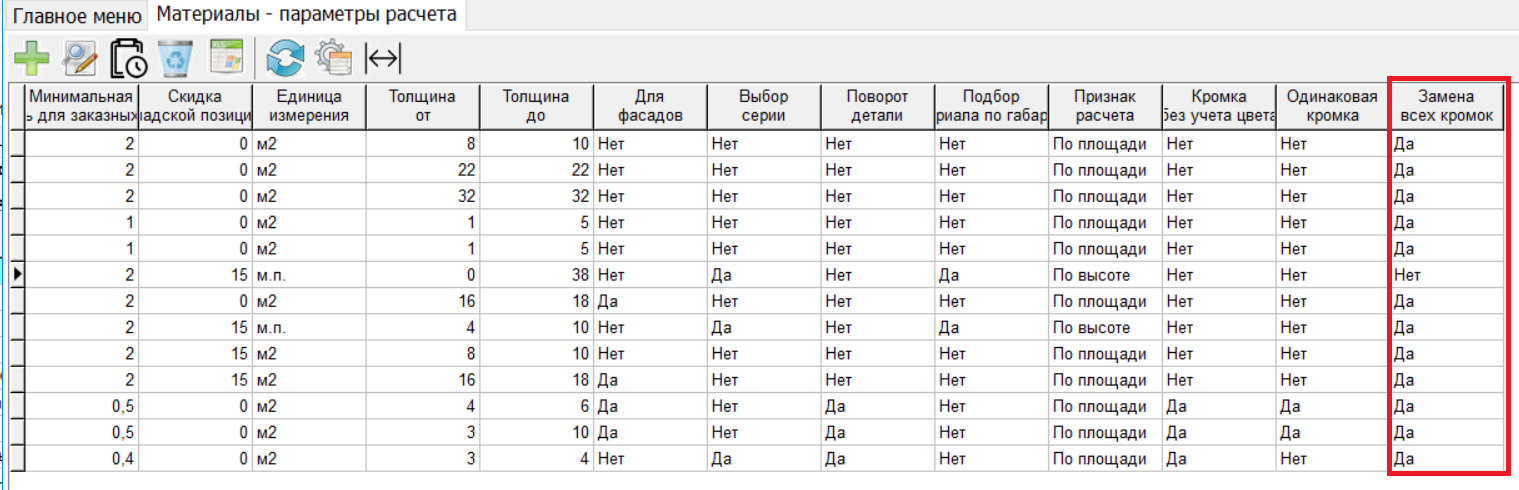The image size is (1519, 490).
Task: Click the Для фасадов column header
Action: tap(650, 106)
